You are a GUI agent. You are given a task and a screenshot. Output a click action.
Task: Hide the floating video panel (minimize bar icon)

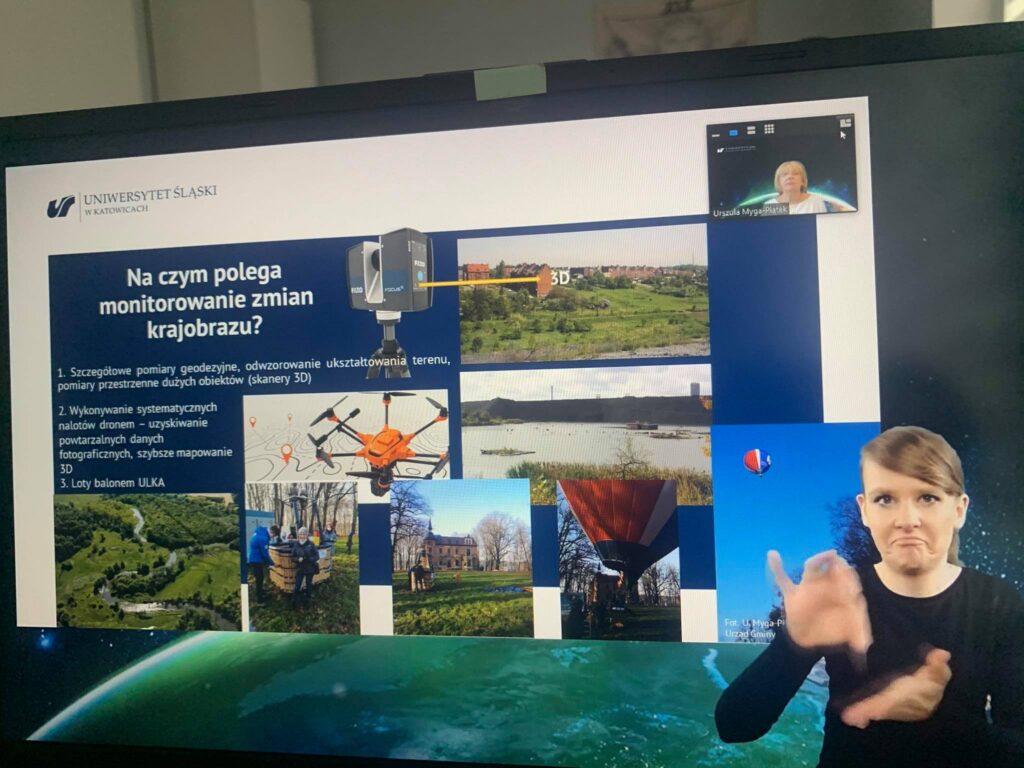[716, 136]
